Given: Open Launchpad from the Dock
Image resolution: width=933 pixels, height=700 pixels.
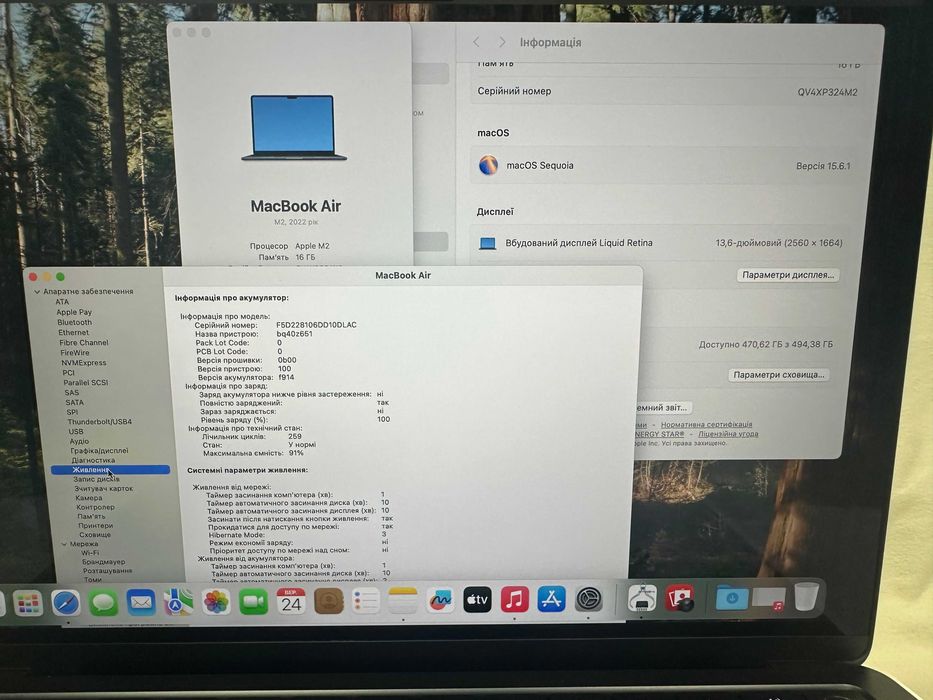Looking at the screenshot, I should pyautogui.click(x=28, y=603).
